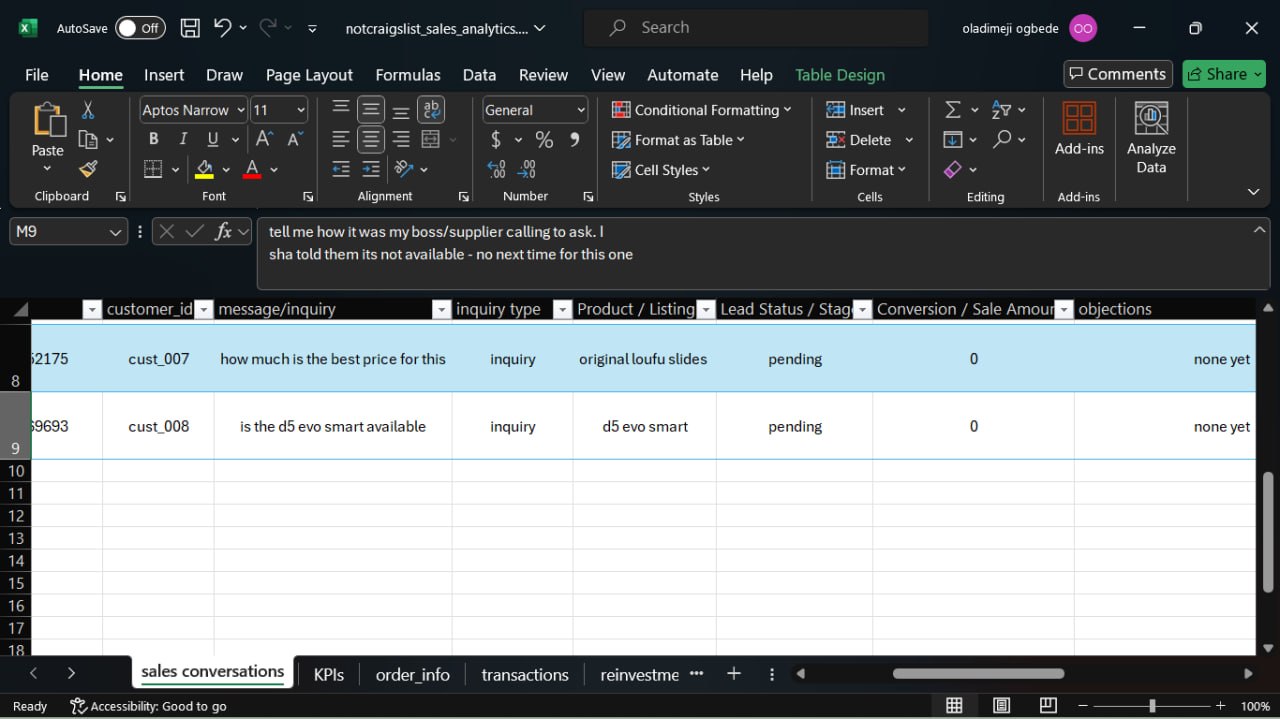Click the AutoSum sigma icon

(x=953, y=110)
